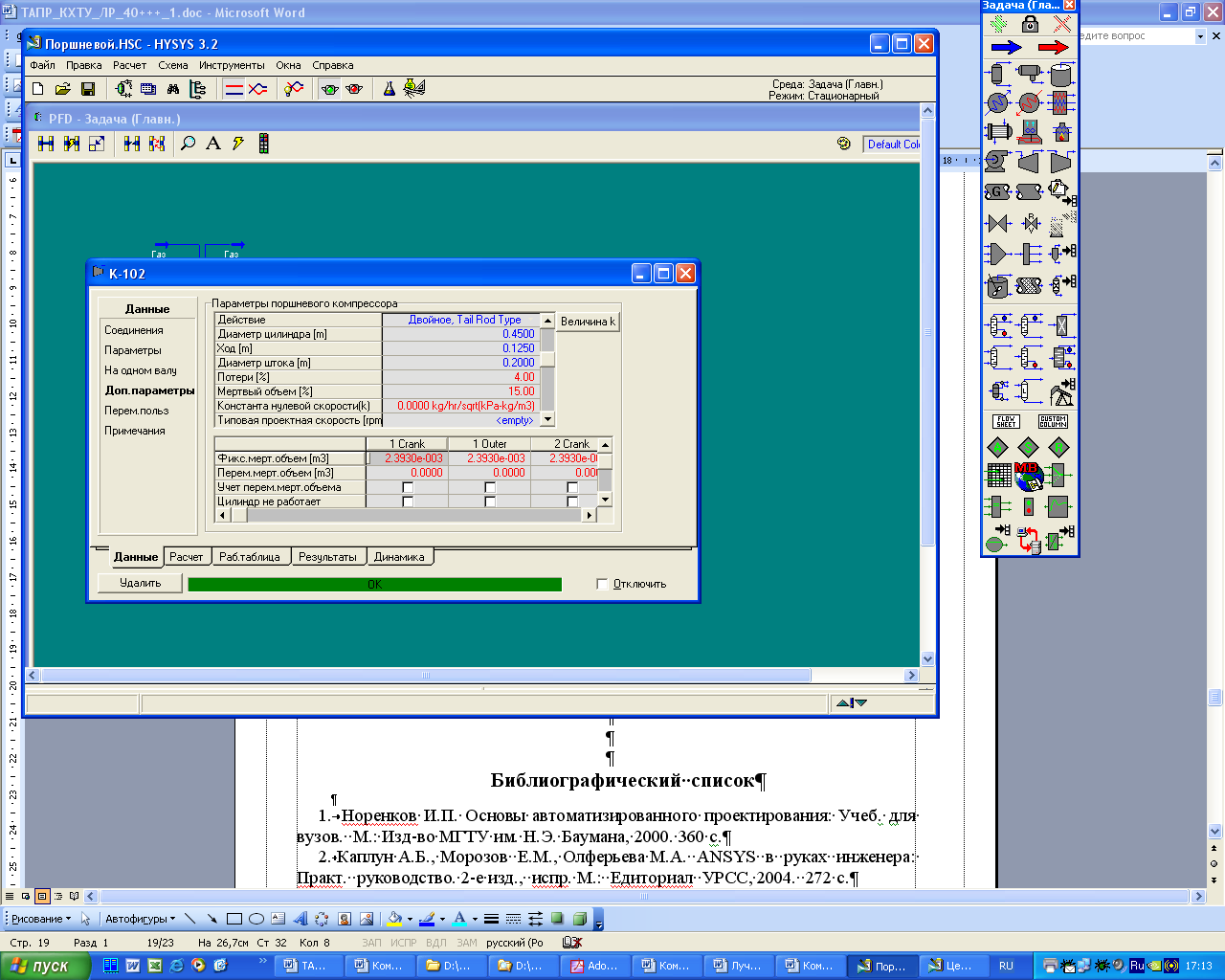
Task: Select the red energy stream arrow
Action: [x=1053, y=47]
